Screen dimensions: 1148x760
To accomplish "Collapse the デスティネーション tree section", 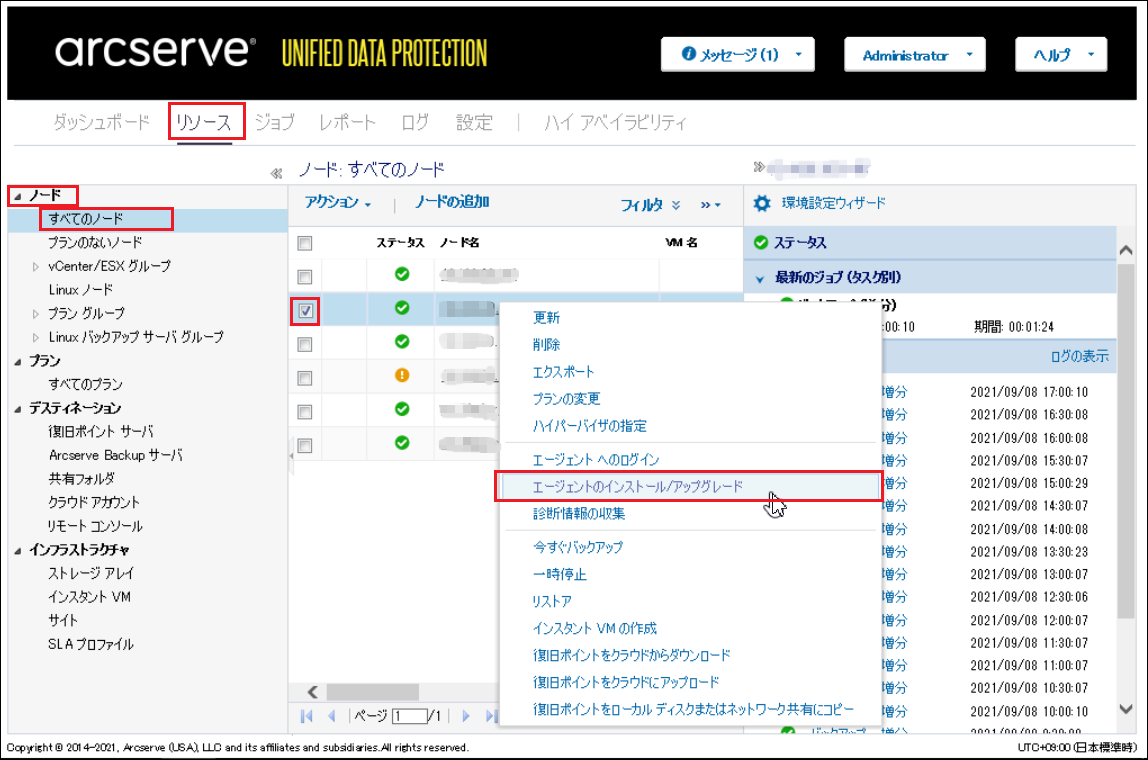I will (x=18, y=409).
